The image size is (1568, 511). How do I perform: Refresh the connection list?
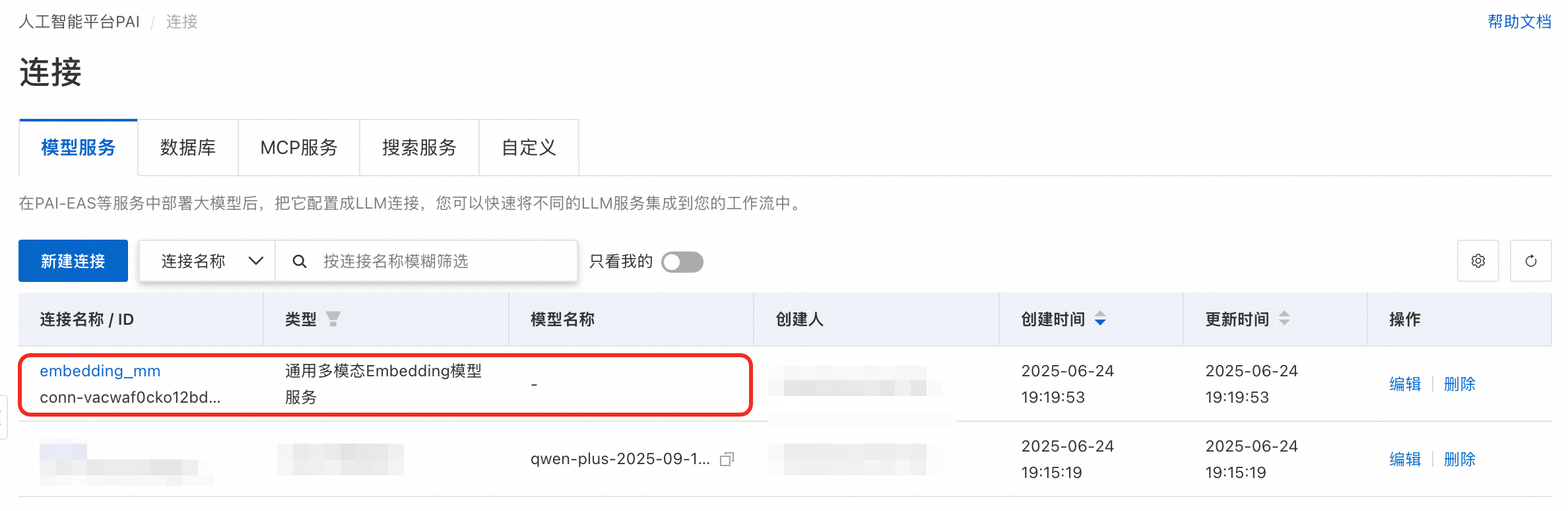(1530, 261)
